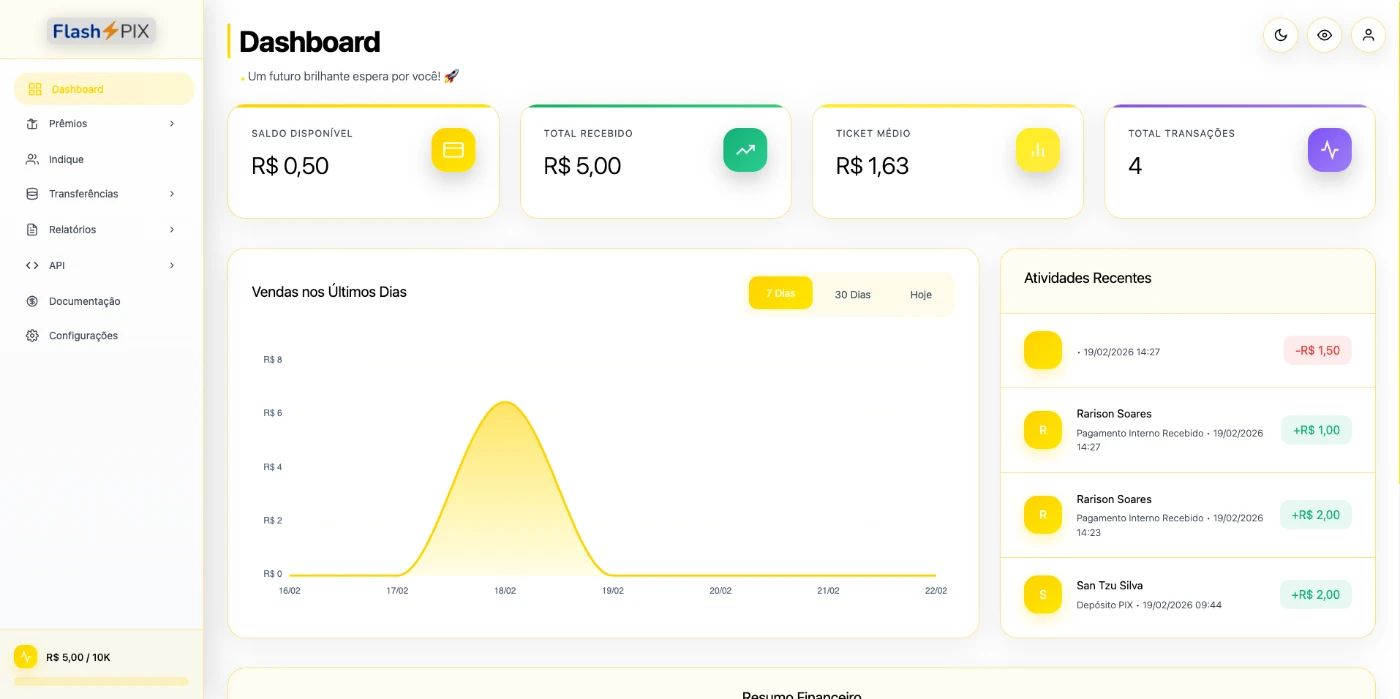The image size is (1400, 699).
Task: Open the -R$ 1,50 recent activity entry
Action: (1187, 351)
